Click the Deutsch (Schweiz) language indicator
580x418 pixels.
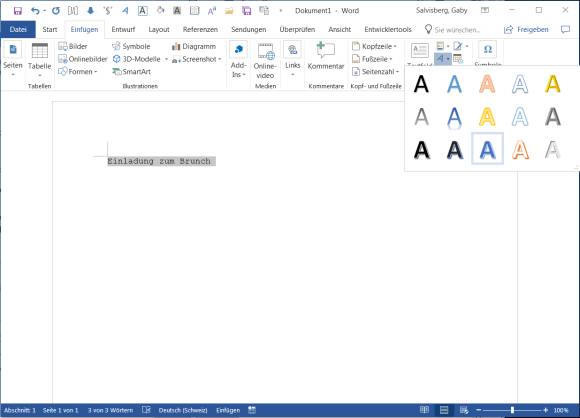(183, 410)
